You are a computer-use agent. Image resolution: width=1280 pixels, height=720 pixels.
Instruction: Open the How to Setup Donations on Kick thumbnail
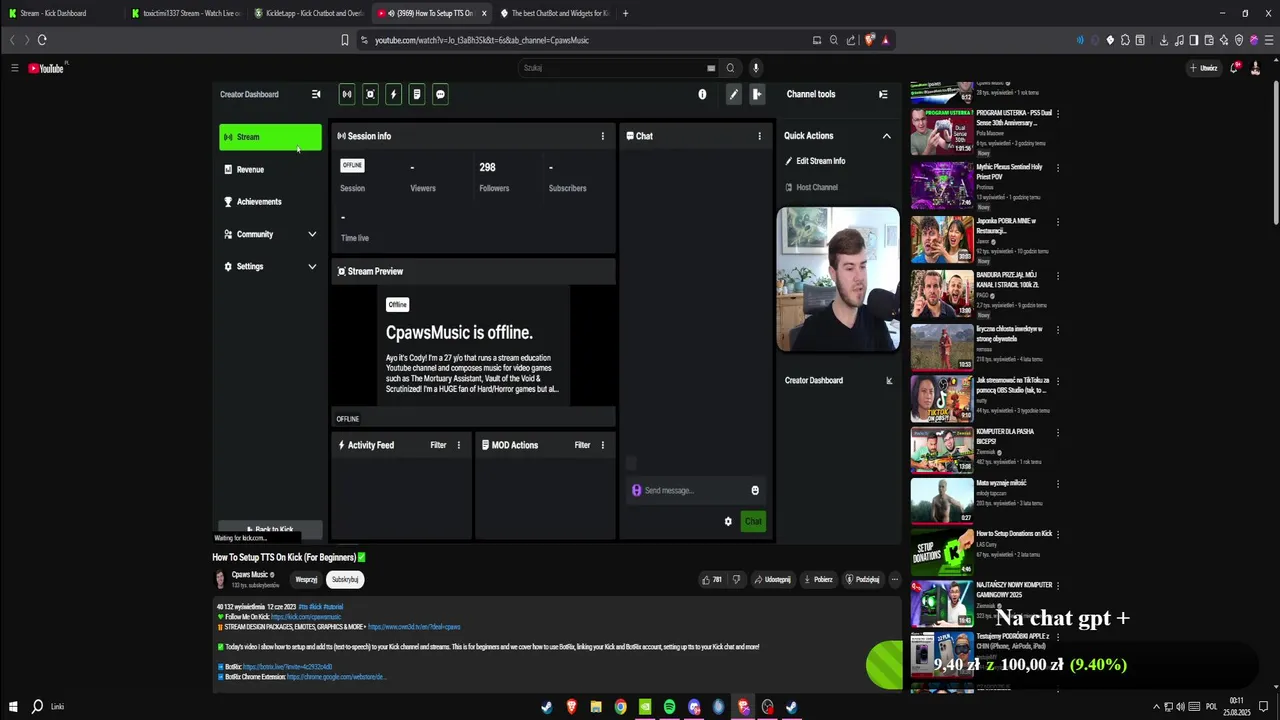(x=941, y=553)
